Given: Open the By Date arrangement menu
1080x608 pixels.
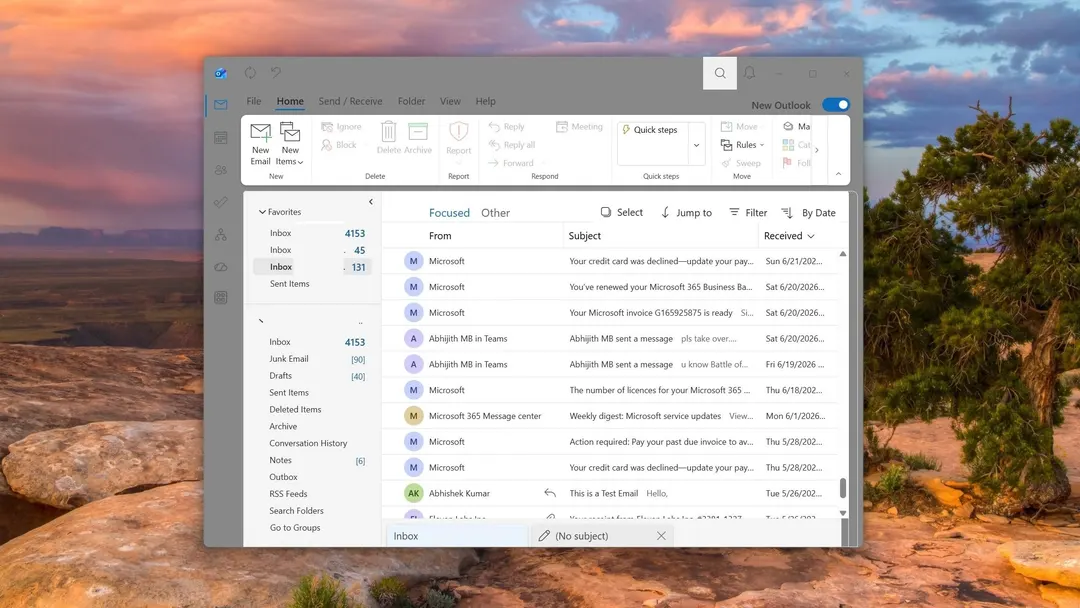Looking at the screenshot, I should coord(818,213).
